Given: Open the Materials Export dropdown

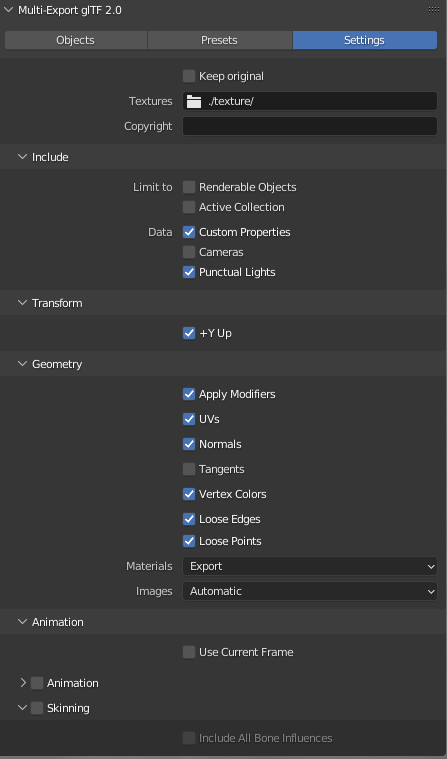Looking at the screenshot, I should click(310, 566).
